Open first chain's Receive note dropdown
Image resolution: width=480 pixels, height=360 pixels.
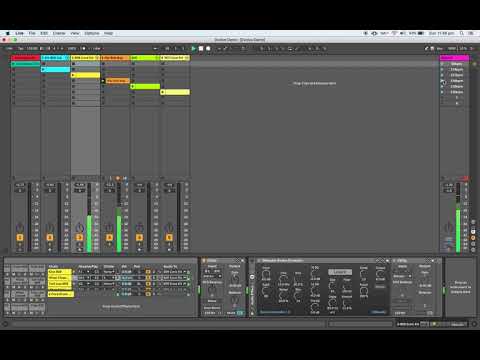pos(84,272)
